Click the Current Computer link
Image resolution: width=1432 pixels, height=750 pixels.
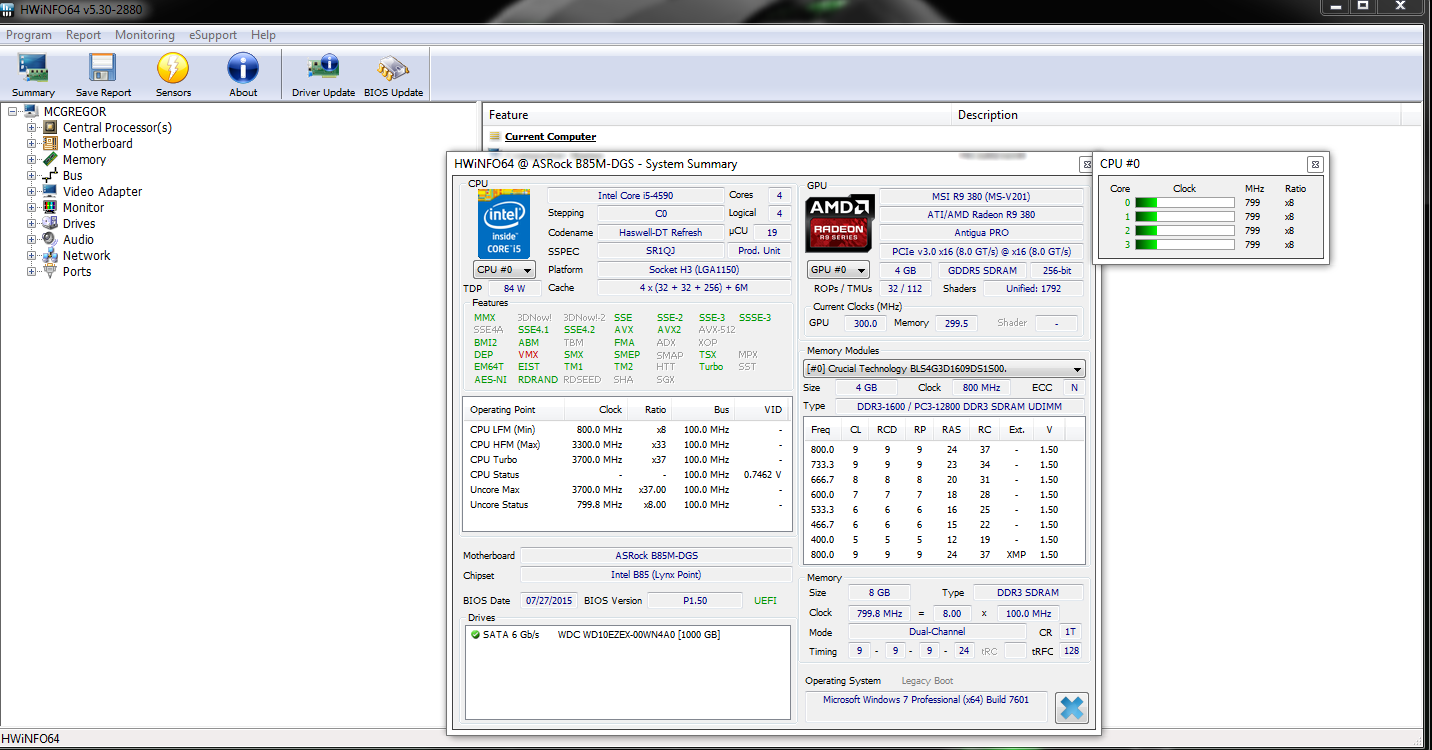(x=550, y=137)
